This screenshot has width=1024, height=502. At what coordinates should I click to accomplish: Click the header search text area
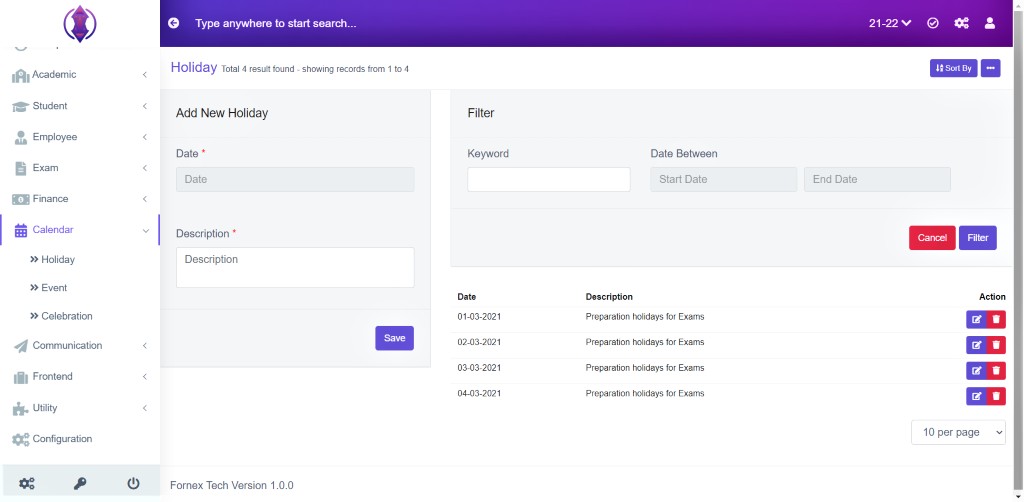[276, 24]
